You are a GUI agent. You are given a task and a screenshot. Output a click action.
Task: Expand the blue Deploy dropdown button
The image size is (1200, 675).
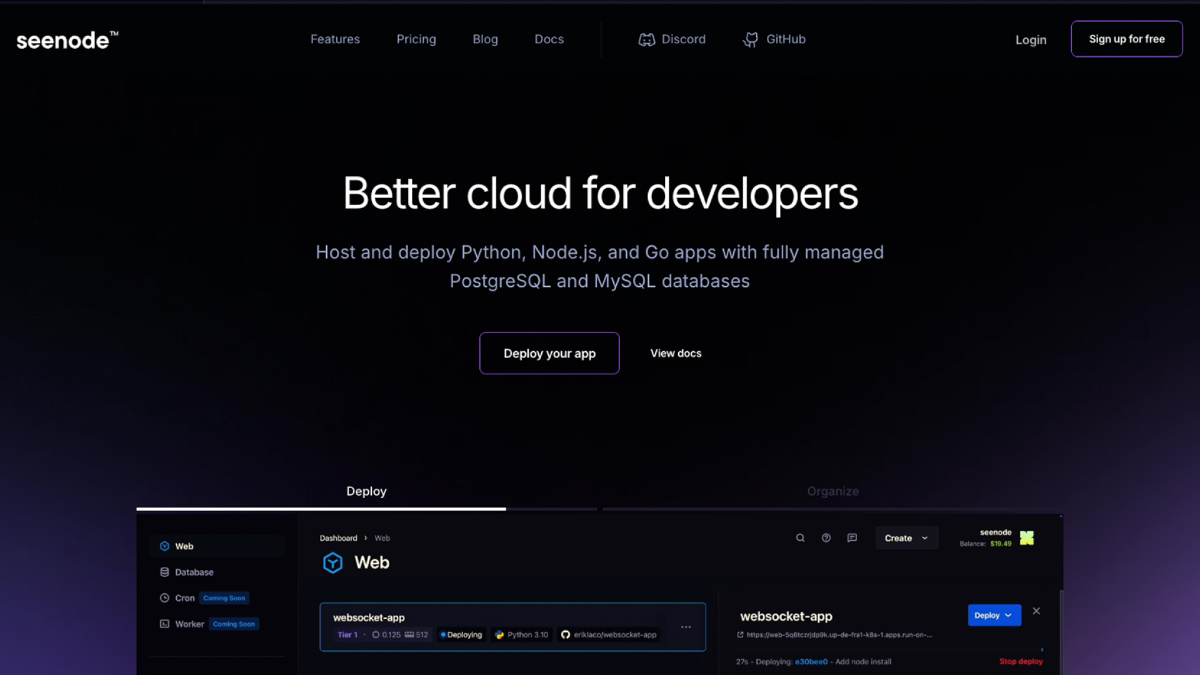coord(994,615)
